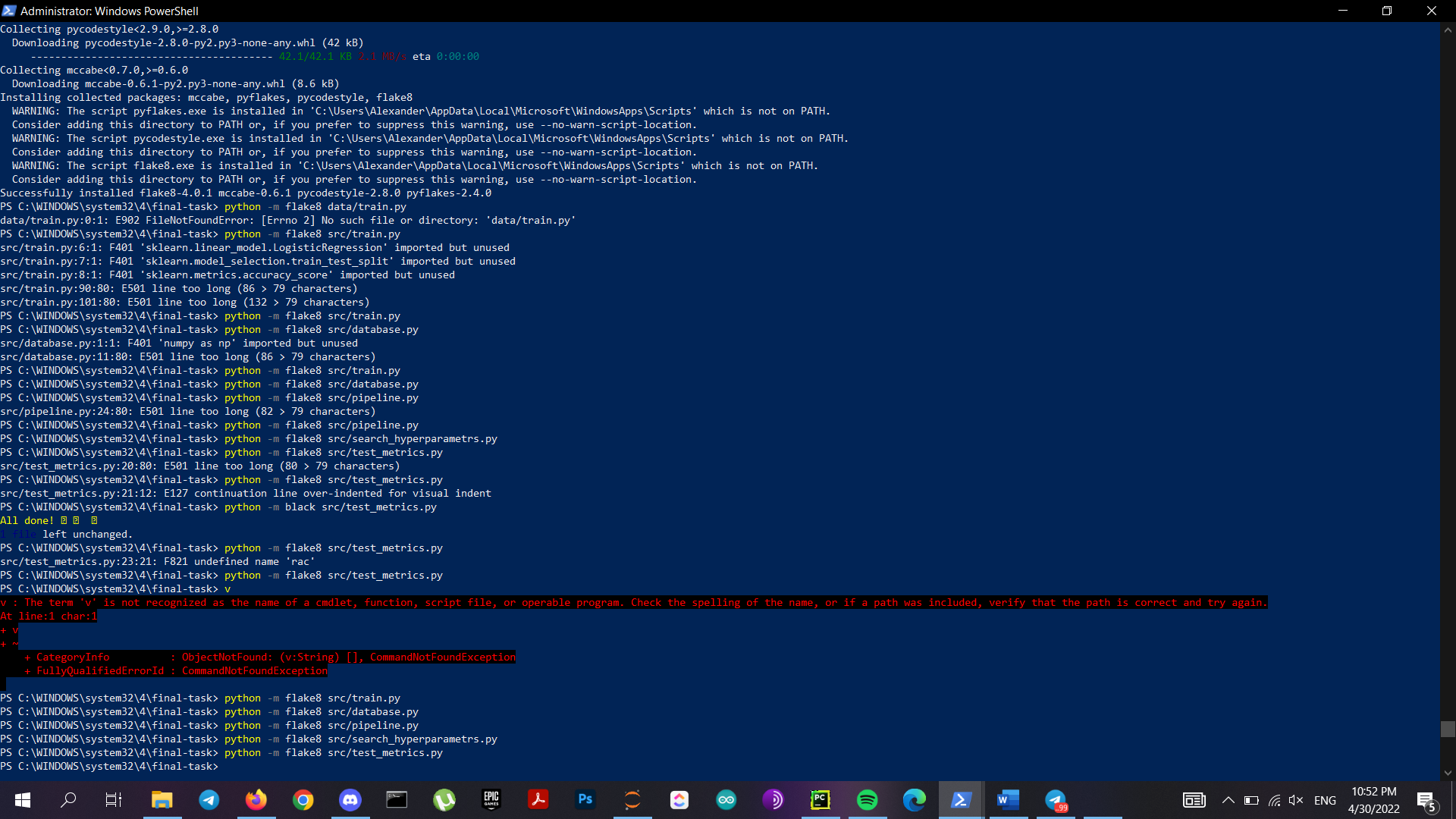
Task: Click 'Downloading mccabe-0.6.1-py2.py3-none-any.whl' line
Action: (176, 84)
